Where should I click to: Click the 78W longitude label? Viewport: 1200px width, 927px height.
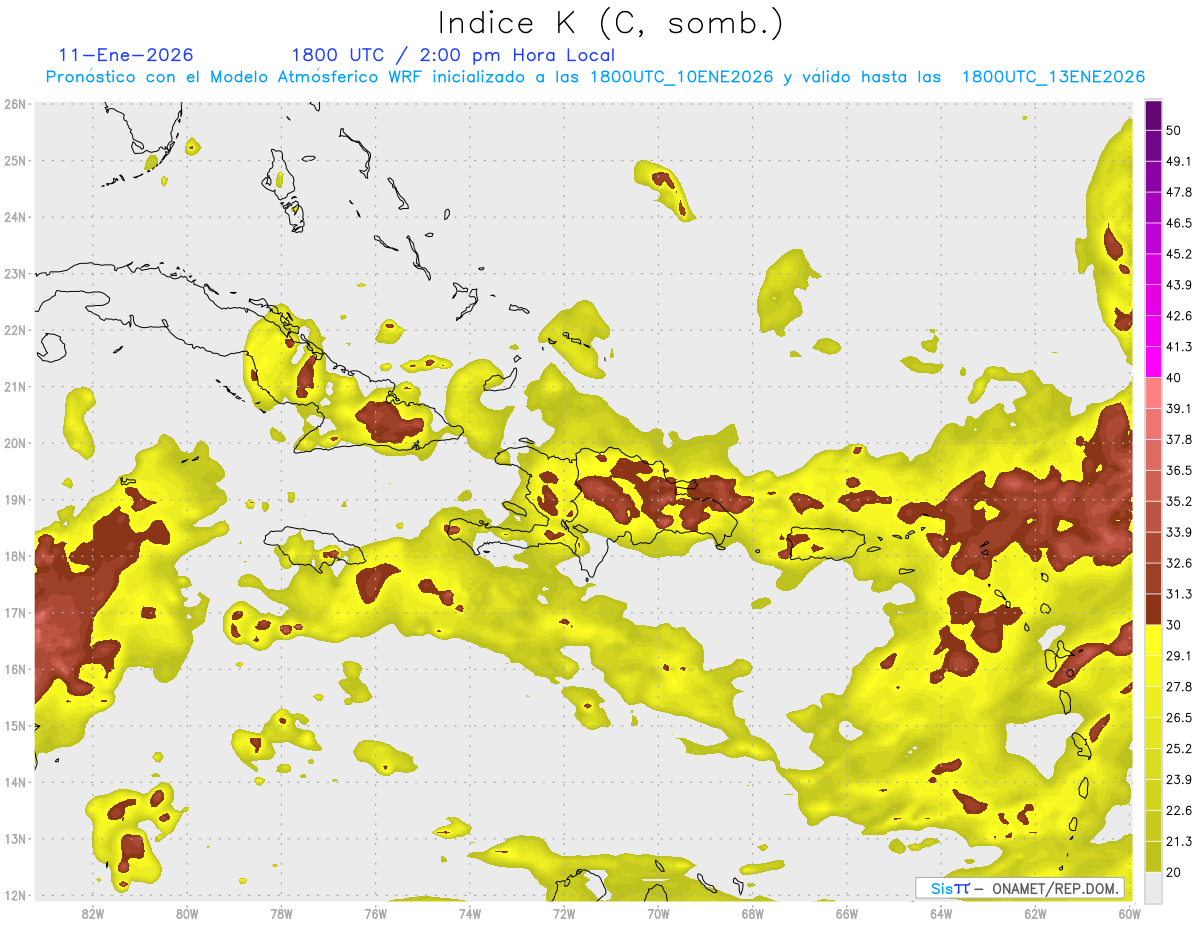(x=281, y=913)
